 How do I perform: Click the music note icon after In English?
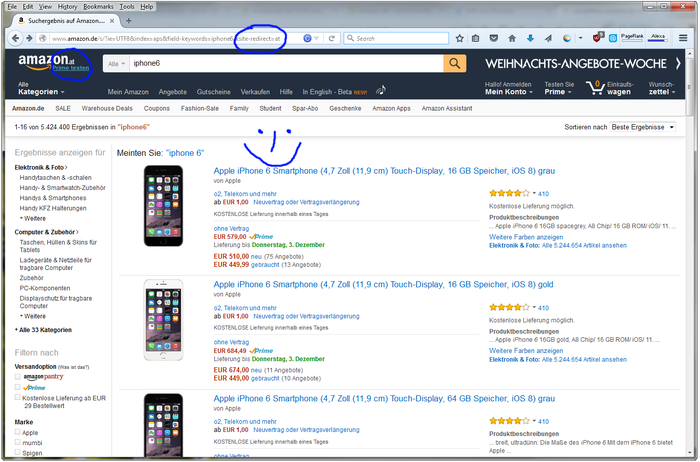click(x=381, y=90)
